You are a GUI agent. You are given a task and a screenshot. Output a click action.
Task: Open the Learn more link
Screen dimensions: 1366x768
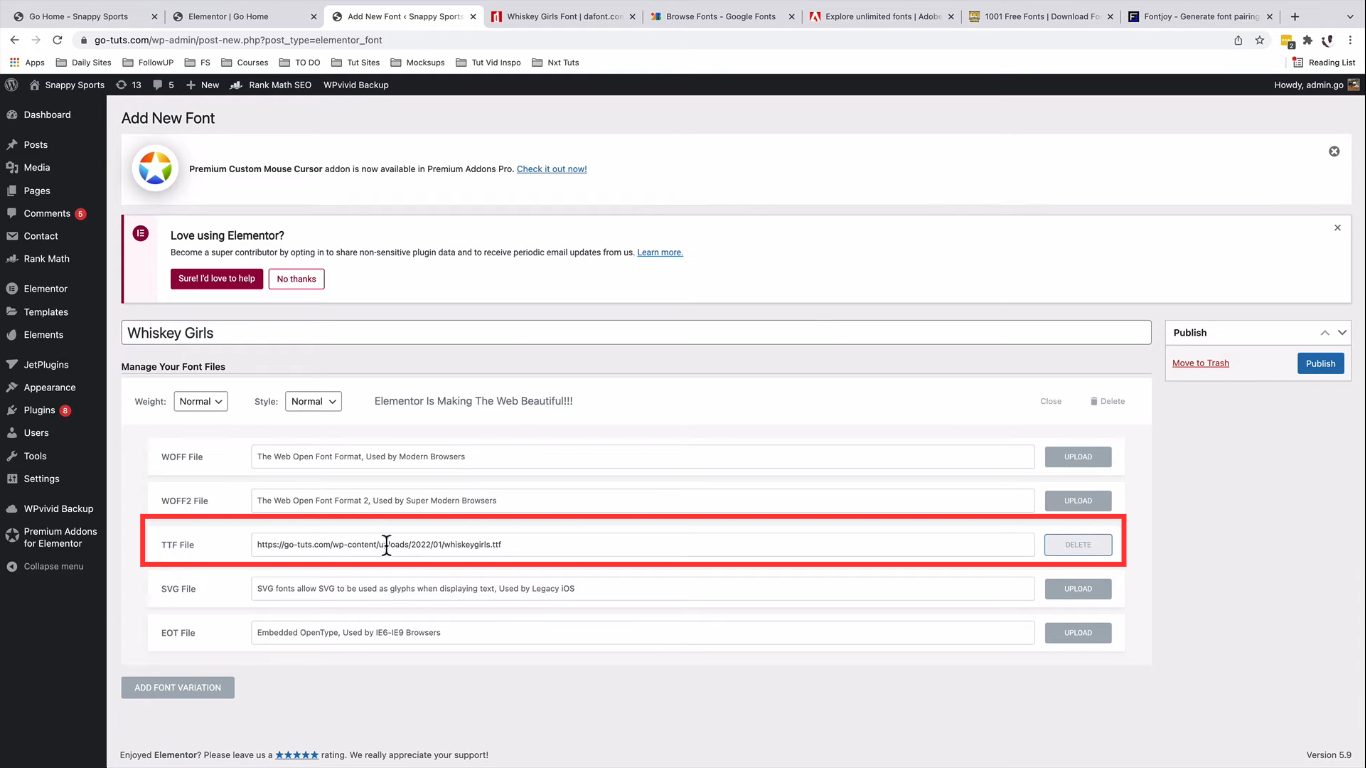click(x=660, y=252)
